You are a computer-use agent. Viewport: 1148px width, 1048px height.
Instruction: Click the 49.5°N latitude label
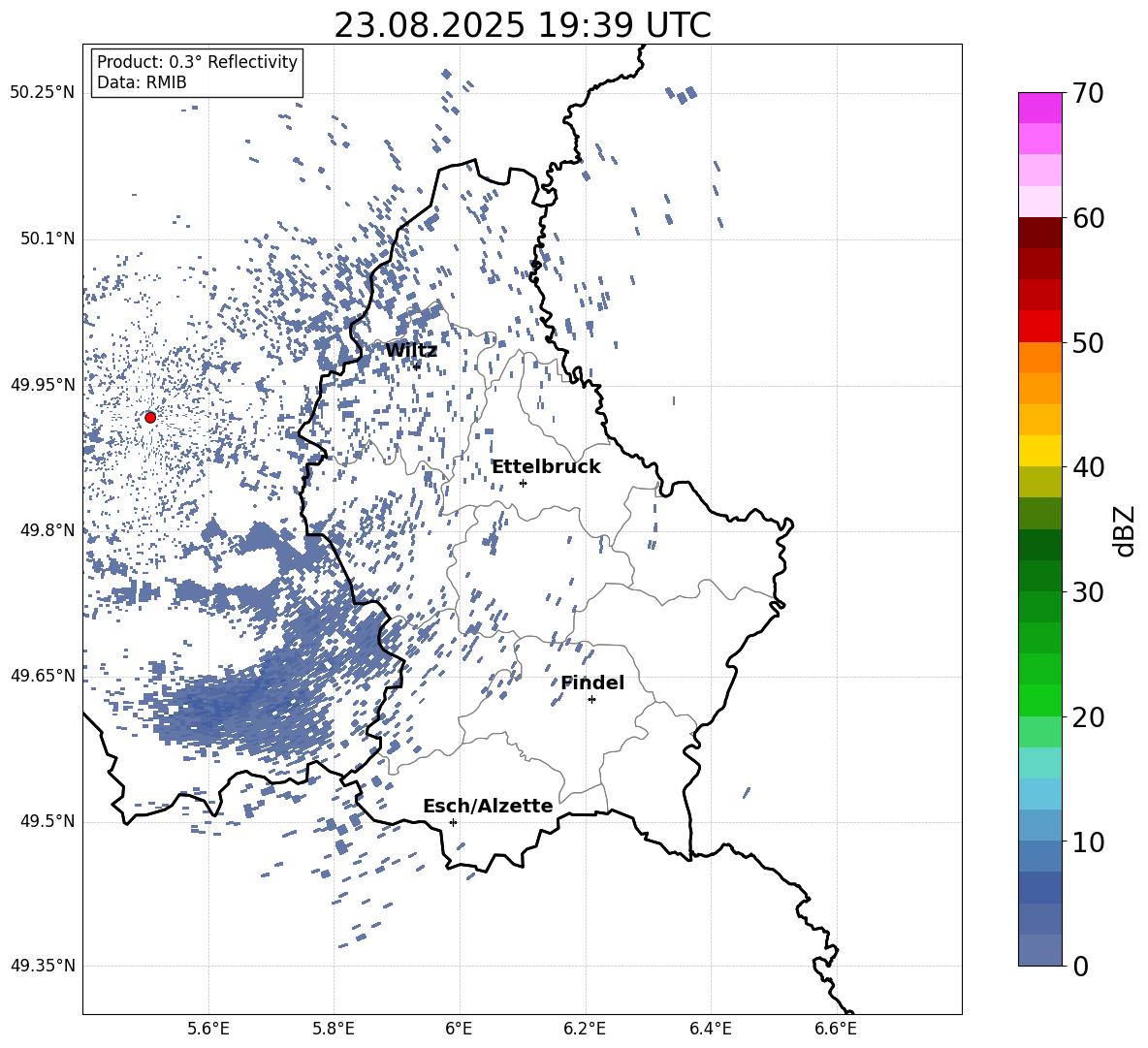47,822
